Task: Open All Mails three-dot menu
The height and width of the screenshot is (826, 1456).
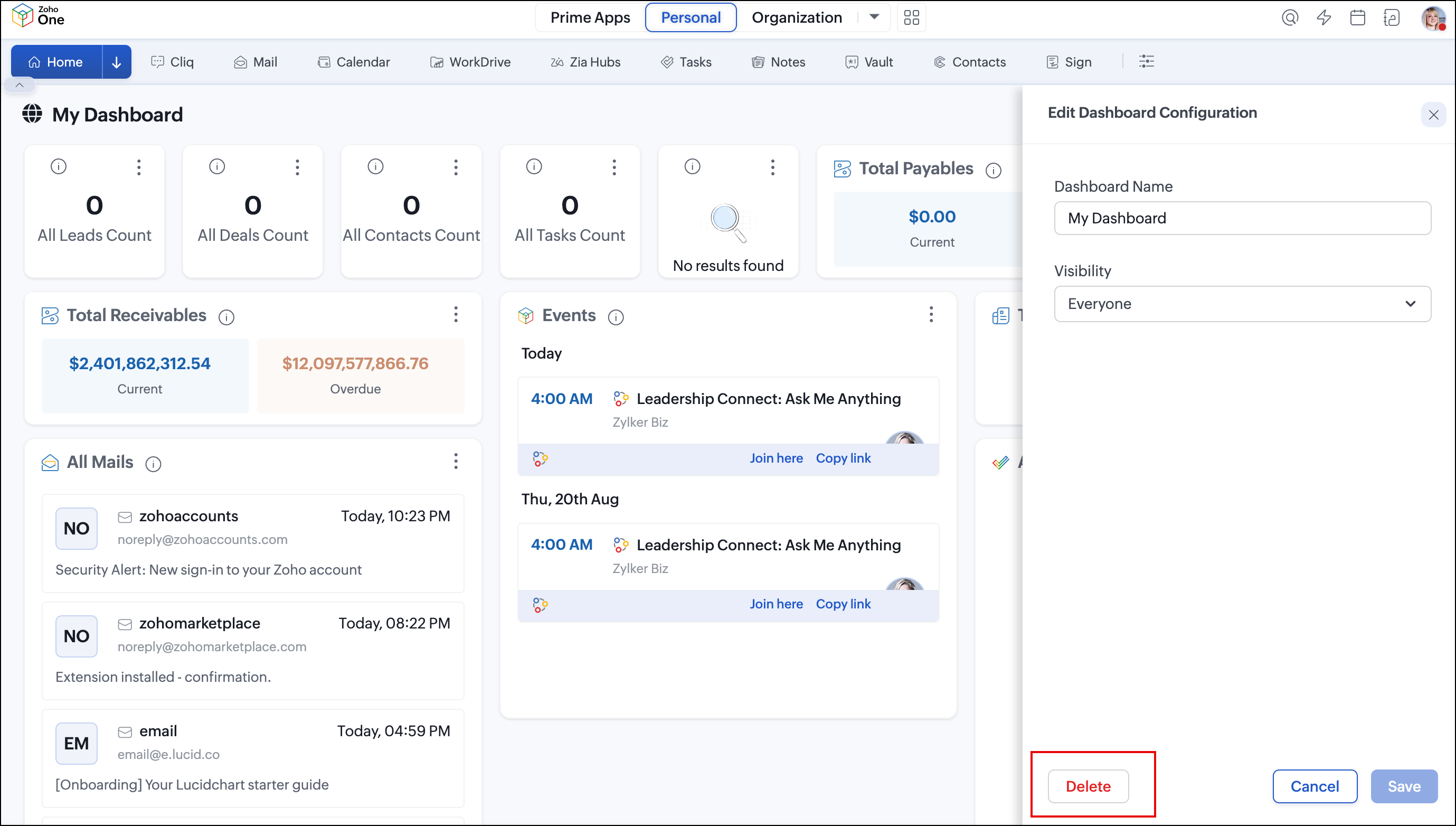Action: tap(456, 461)
